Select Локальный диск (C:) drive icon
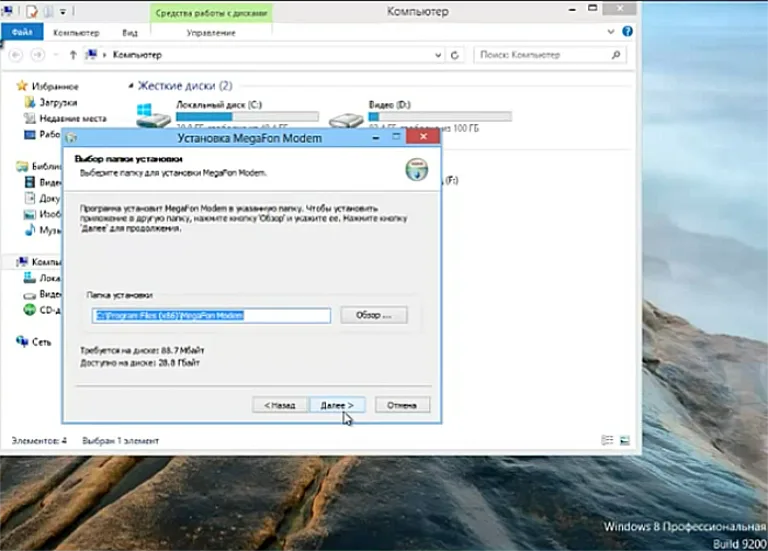 coord(152,116)
